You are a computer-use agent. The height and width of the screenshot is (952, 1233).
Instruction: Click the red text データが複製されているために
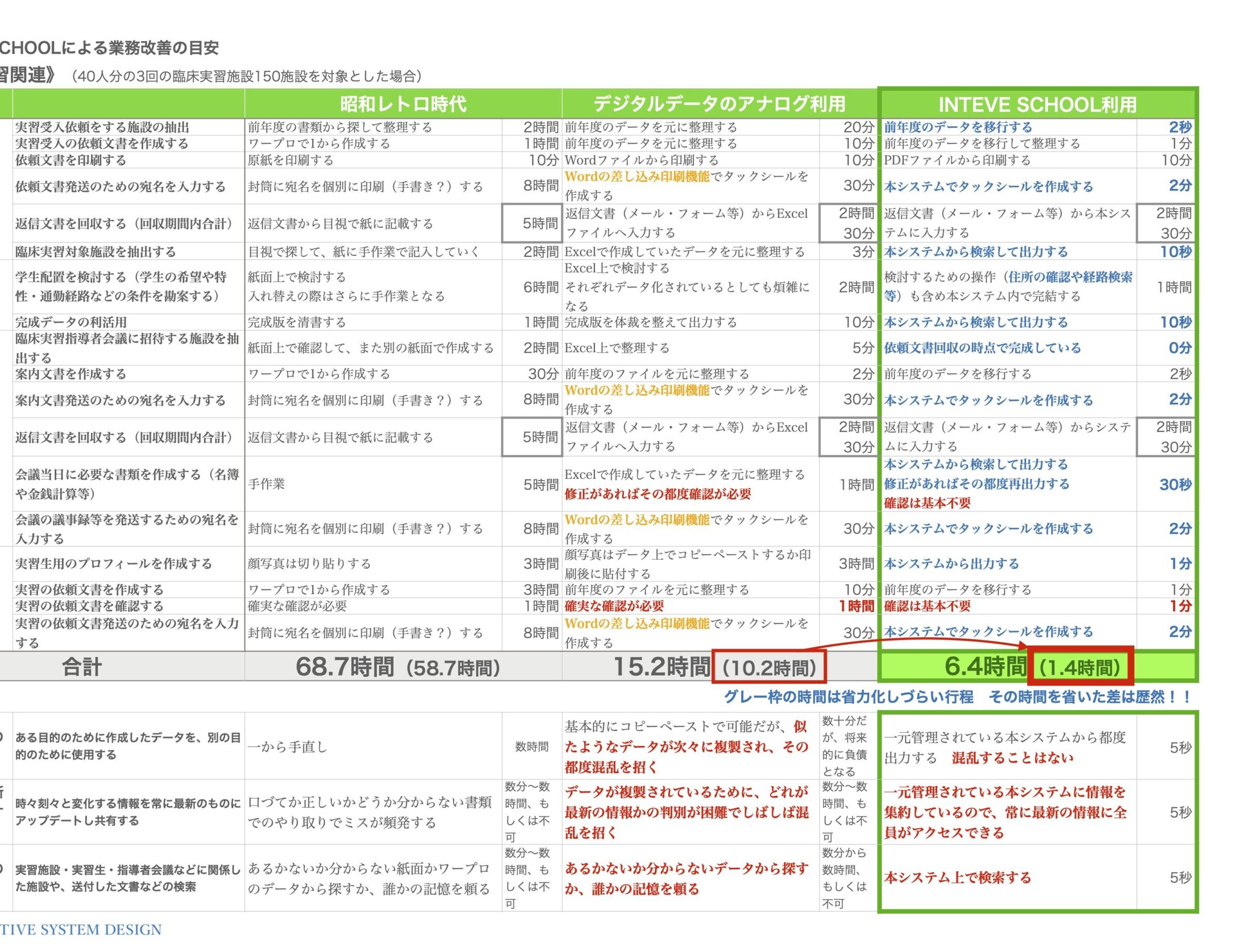pos(687,813)
